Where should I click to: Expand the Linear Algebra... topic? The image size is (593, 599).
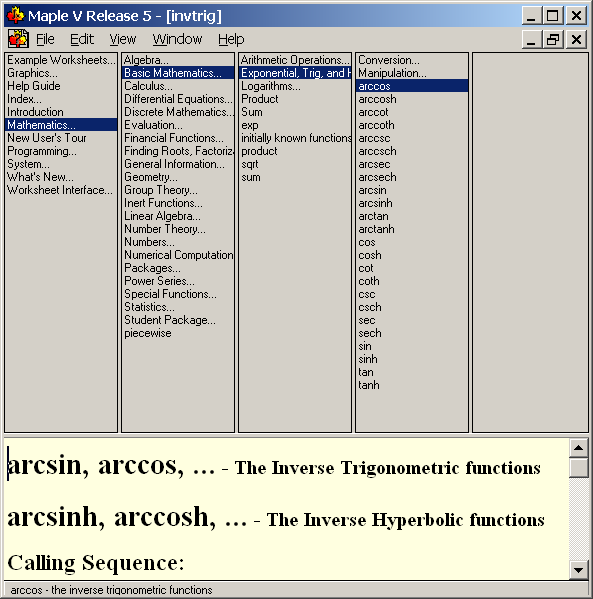162,216
